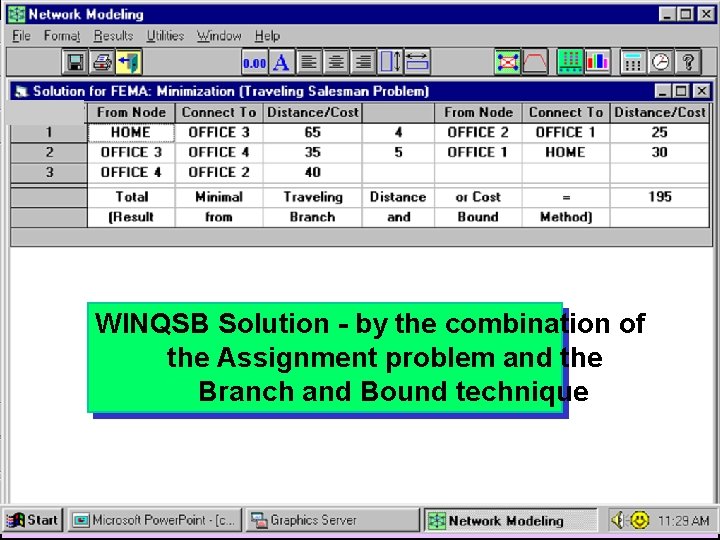The width and height of the screenshot is (720, 540).
Task: Click the distance value 30
Action: pyautogui.click(x=659, y=152)
